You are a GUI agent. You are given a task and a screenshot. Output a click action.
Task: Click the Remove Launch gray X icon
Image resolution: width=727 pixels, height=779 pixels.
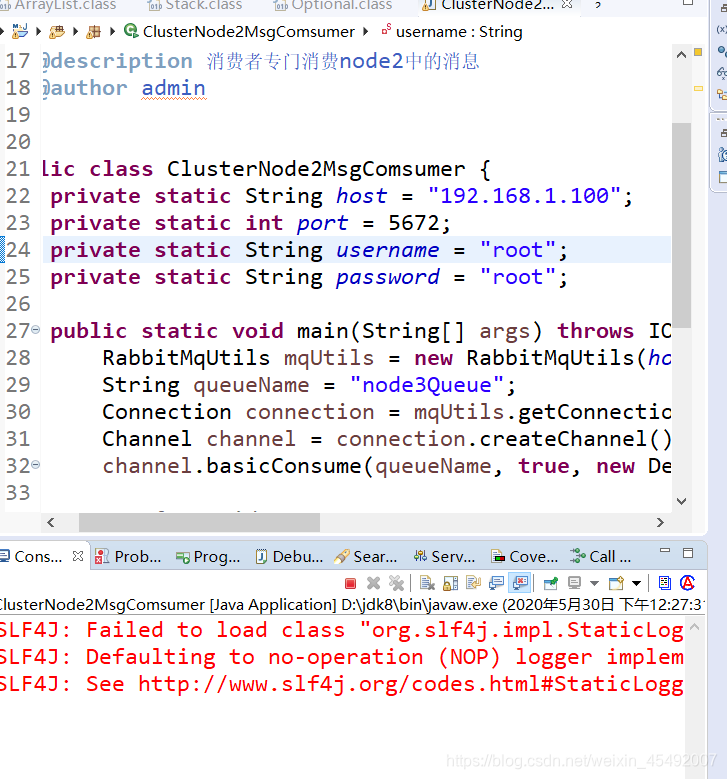373,583
